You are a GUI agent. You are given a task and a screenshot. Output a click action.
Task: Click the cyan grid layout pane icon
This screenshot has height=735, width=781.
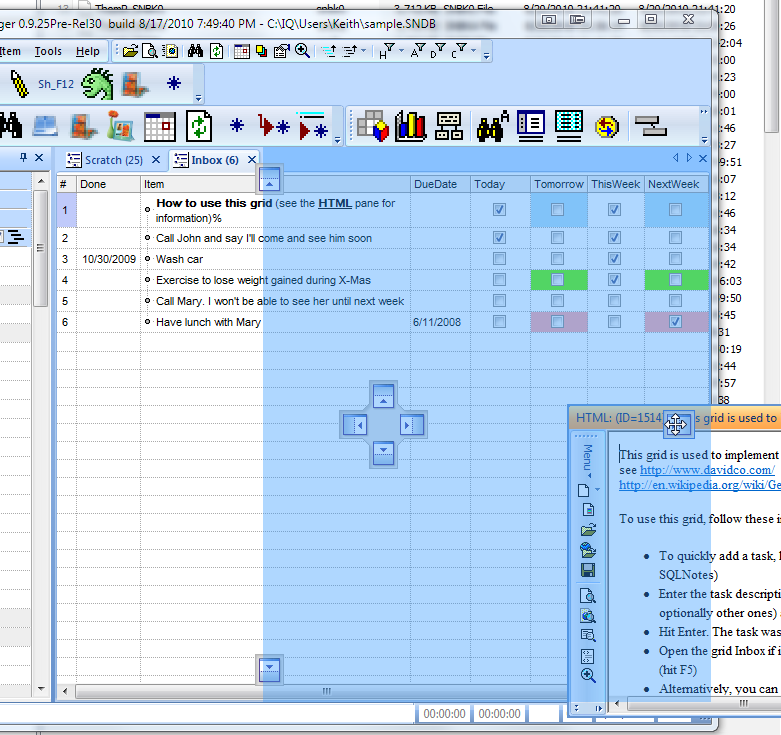(569, 125)
